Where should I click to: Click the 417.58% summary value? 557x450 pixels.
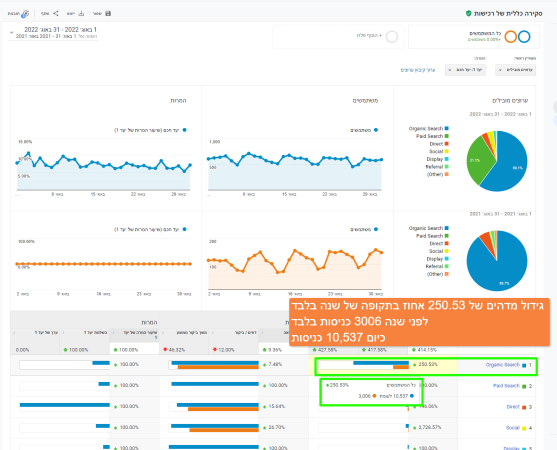[377, 350]
